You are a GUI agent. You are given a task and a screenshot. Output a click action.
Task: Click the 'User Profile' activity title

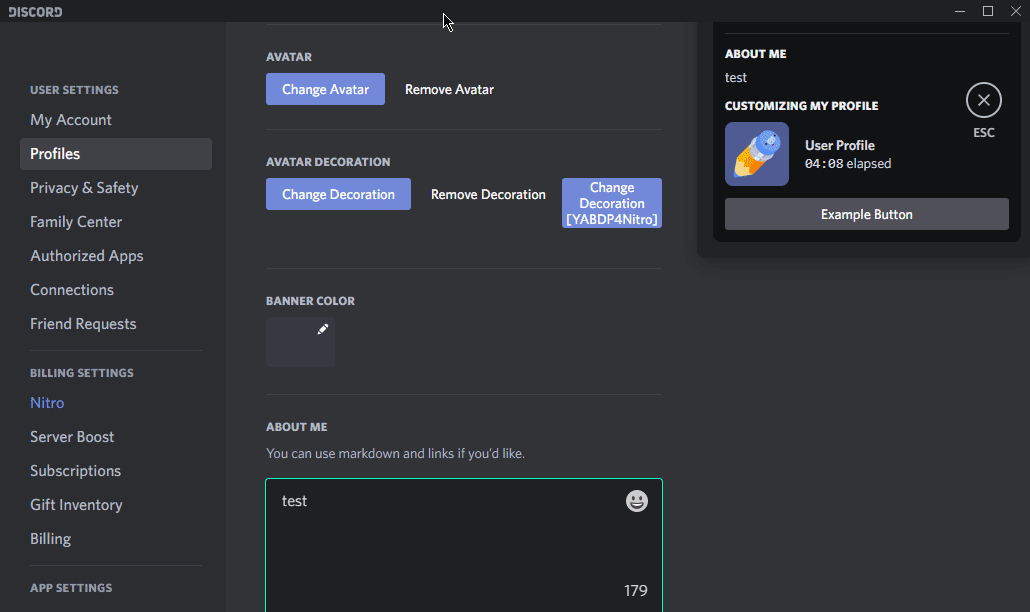click(840, 145)
